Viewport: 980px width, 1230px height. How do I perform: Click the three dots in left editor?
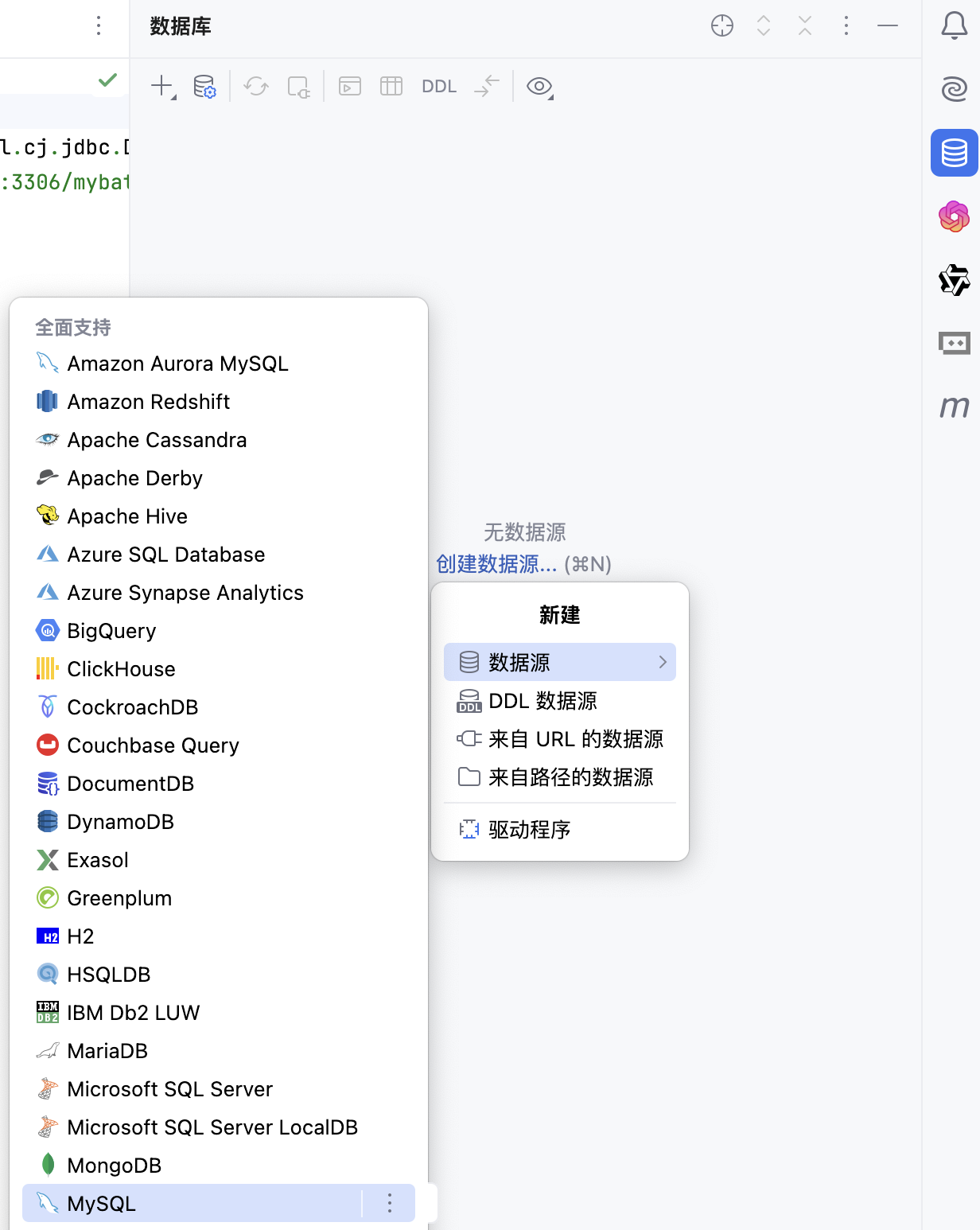tap(99, 25)
